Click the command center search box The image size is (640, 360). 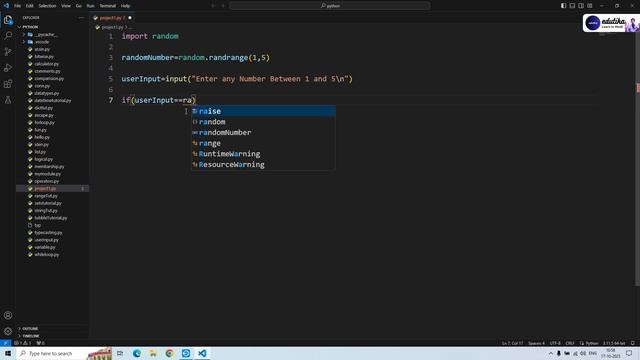pos(329,6)
